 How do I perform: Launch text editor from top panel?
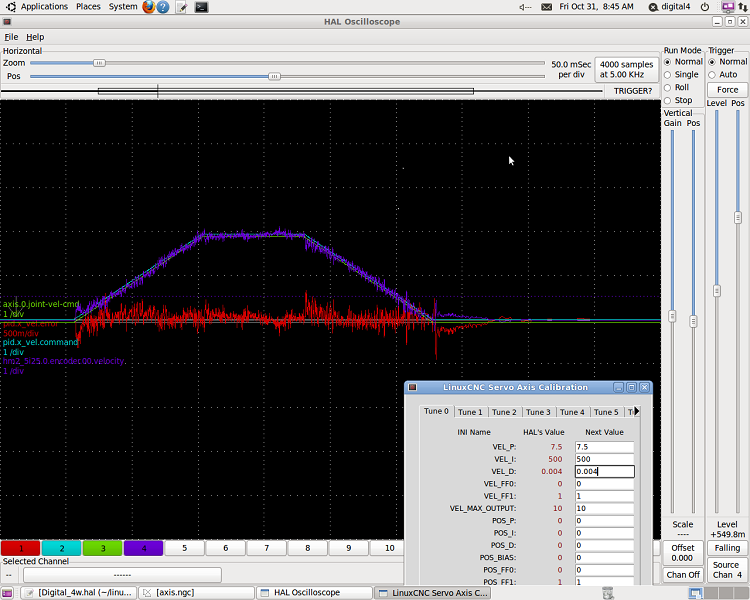181,7
